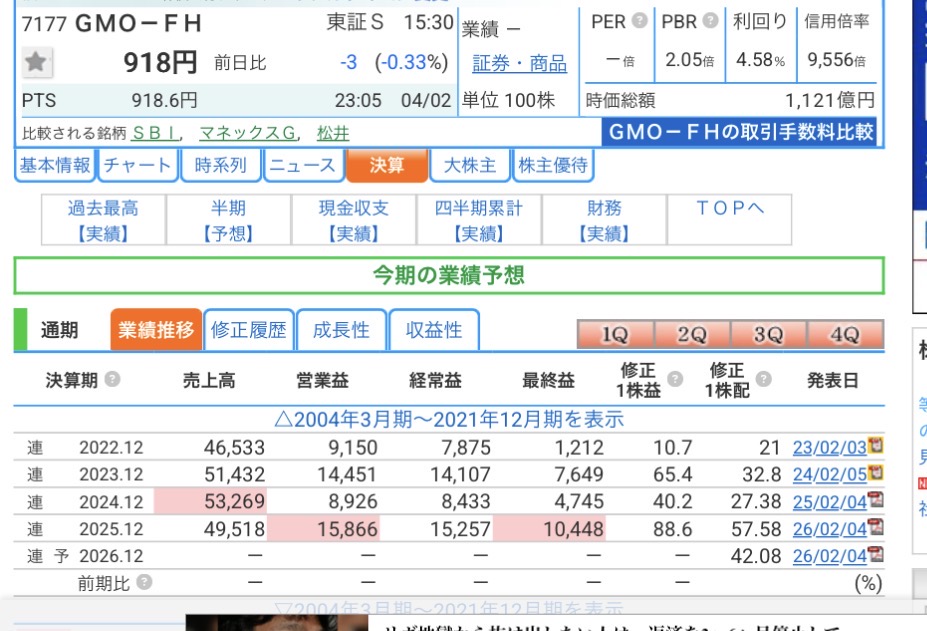Click the help icon next to PER
Viewport: 927px width, 631px height.
(639, 21)
